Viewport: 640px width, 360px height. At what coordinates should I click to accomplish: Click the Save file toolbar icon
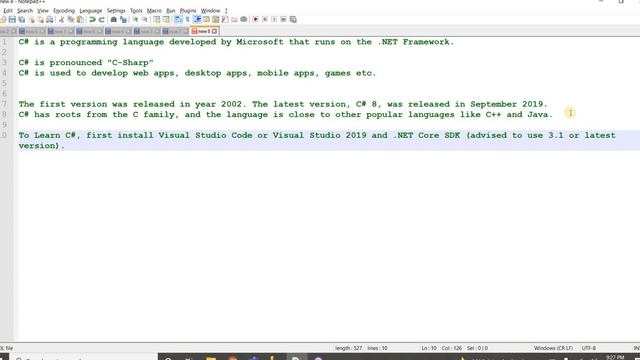(12, 20)
